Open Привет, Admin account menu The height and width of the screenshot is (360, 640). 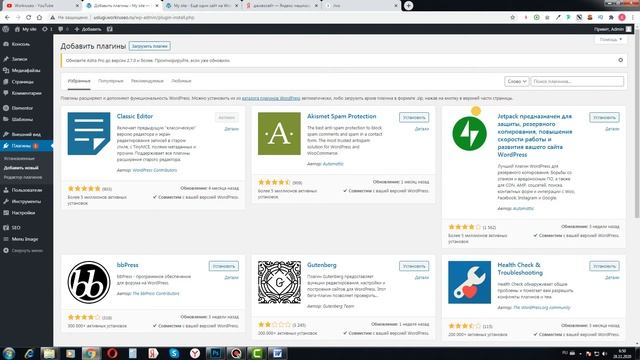click(x=613, y=29)
